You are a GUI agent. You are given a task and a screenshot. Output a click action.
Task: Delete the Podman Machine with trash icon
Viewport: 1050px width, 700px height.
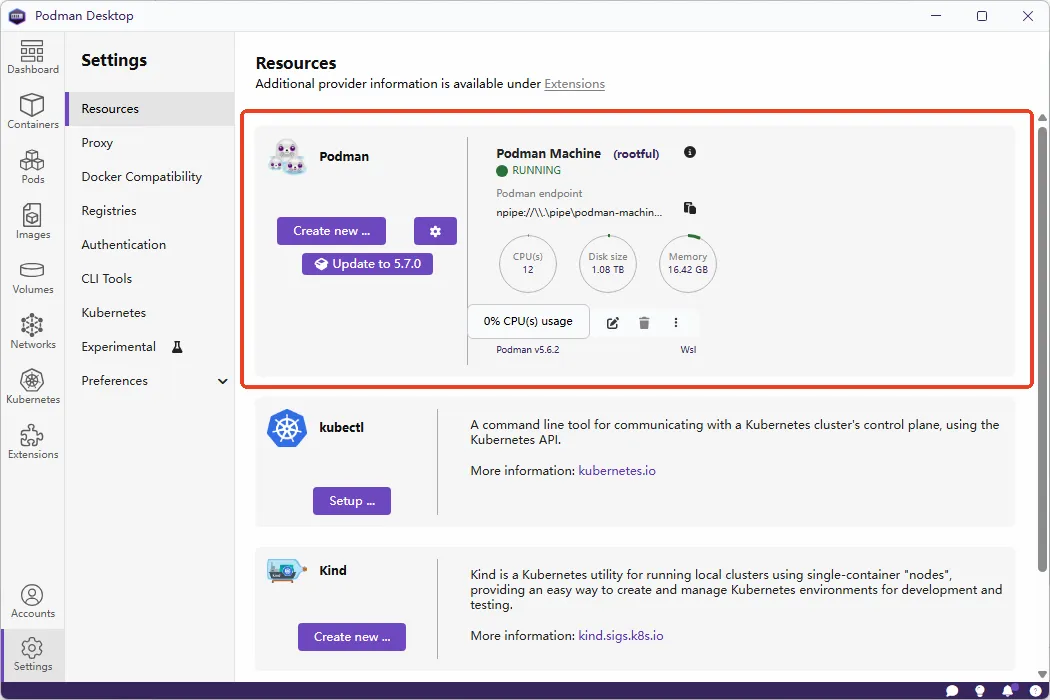pos(644,323)
